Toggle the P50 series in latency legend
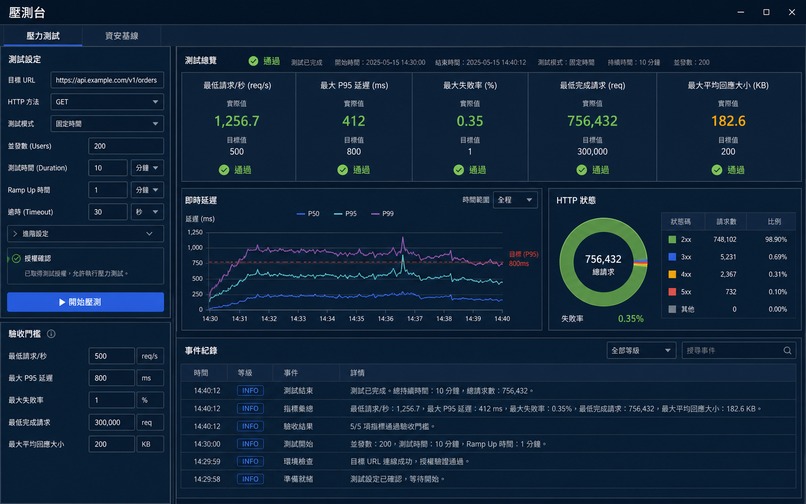This screenshot has height=504, width=806. [308, 213]
